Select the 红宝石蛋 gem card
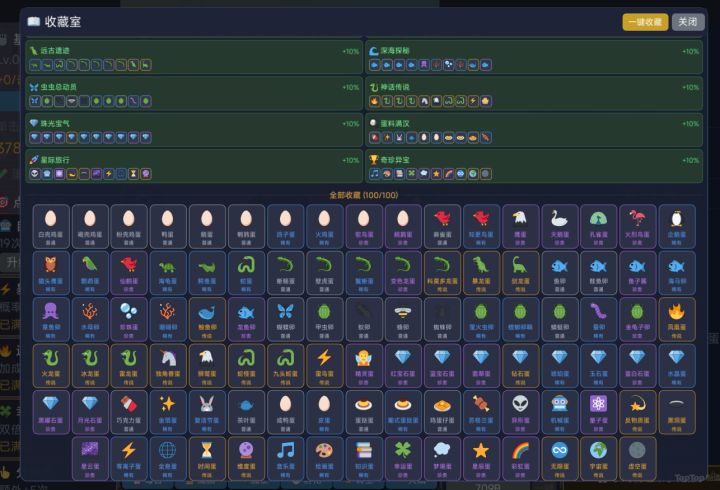The image size is (720, 490). [403, 366]
